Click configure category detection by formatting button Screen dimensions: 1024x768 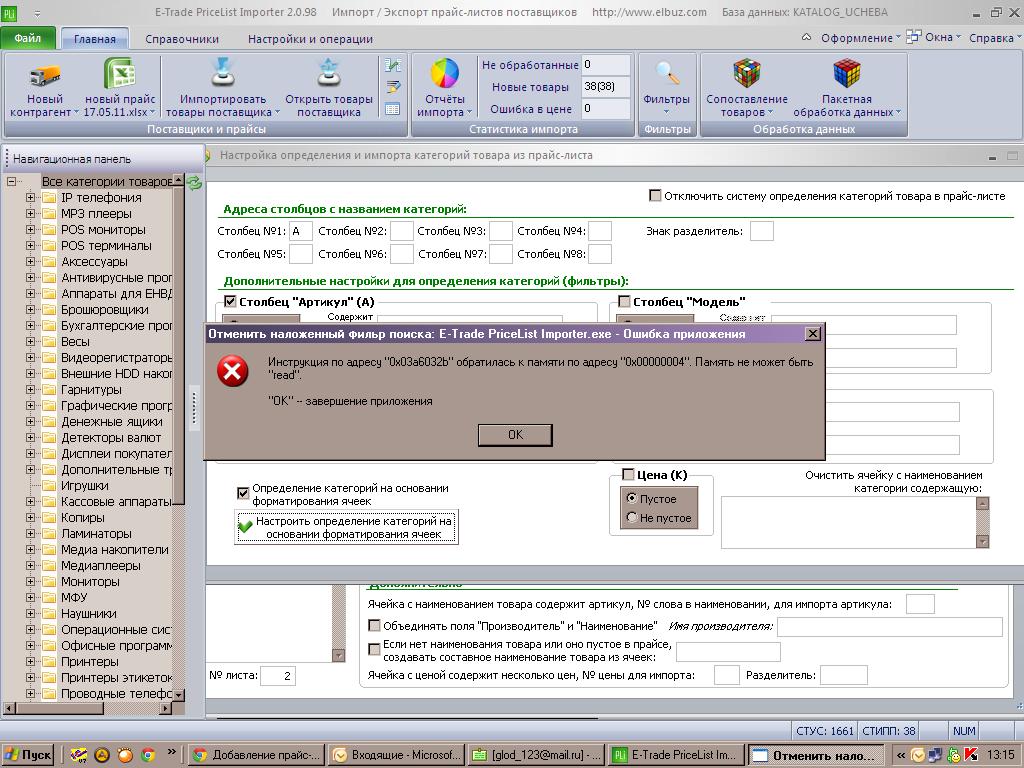pyautogui.click(x=346, y=527)
